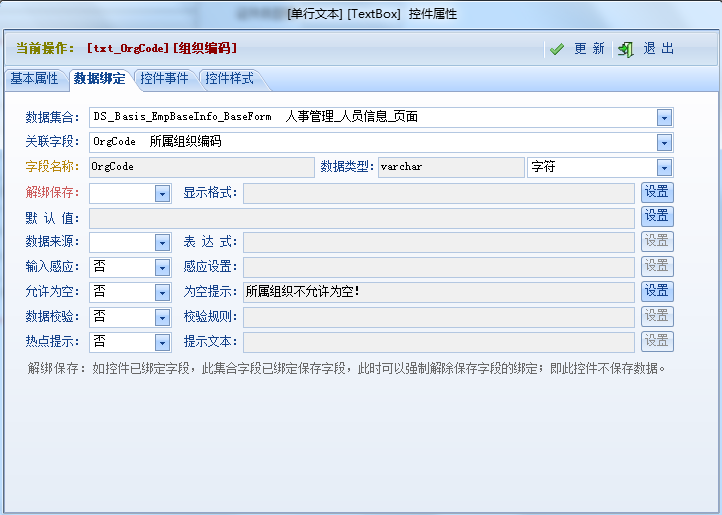The width and height of the screenshot is (722, 515).
Task: Expand the 数据集合 dropdown
Action: 664,117
